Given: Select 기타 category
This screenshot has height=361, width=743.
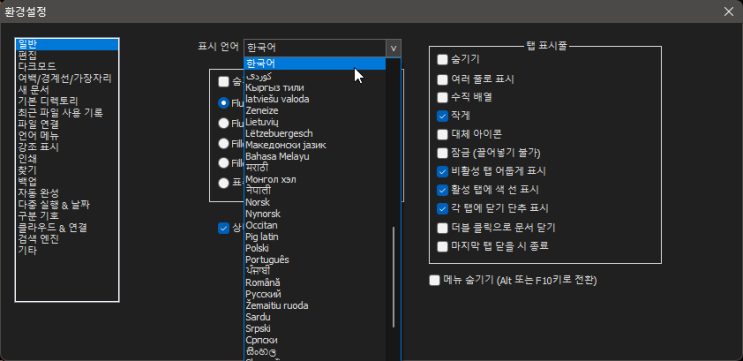Looking at the screenshot, I should pos(67,250).
